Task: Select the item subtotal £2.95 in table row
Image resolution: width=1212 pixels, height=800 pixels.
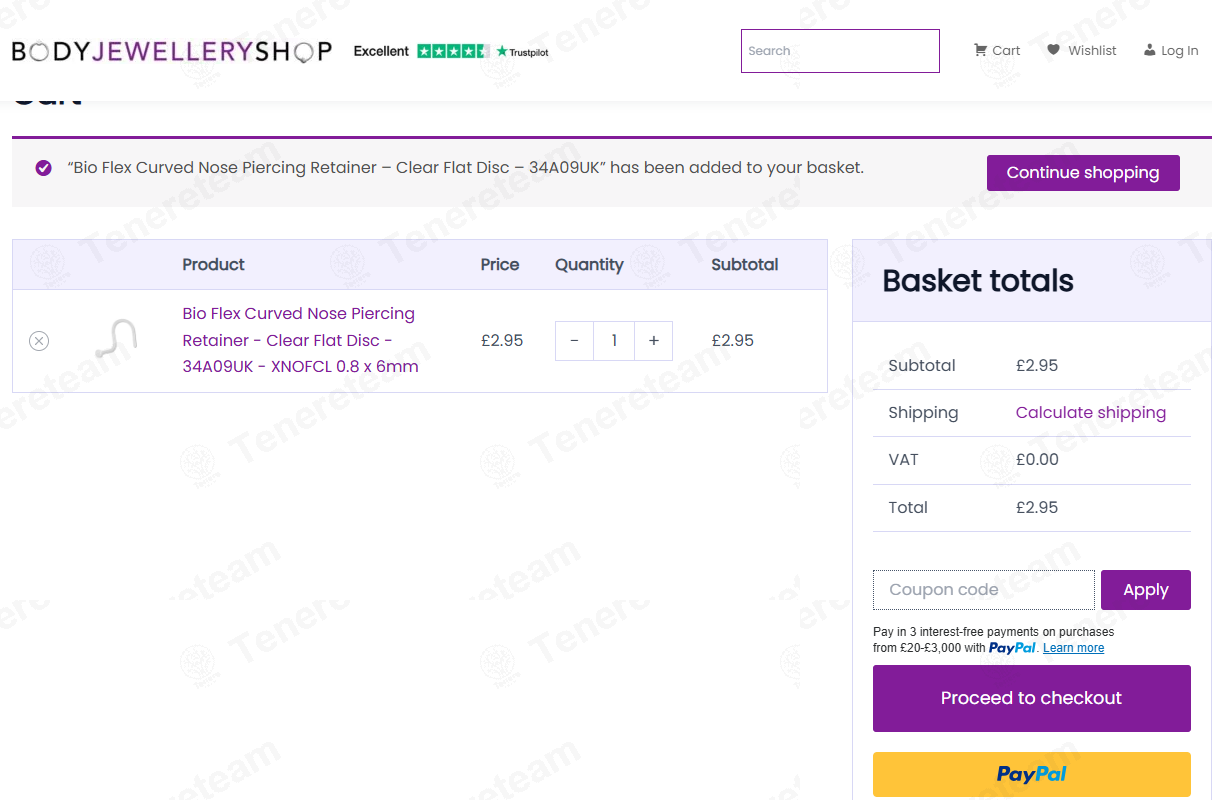Action: [733, 341]
